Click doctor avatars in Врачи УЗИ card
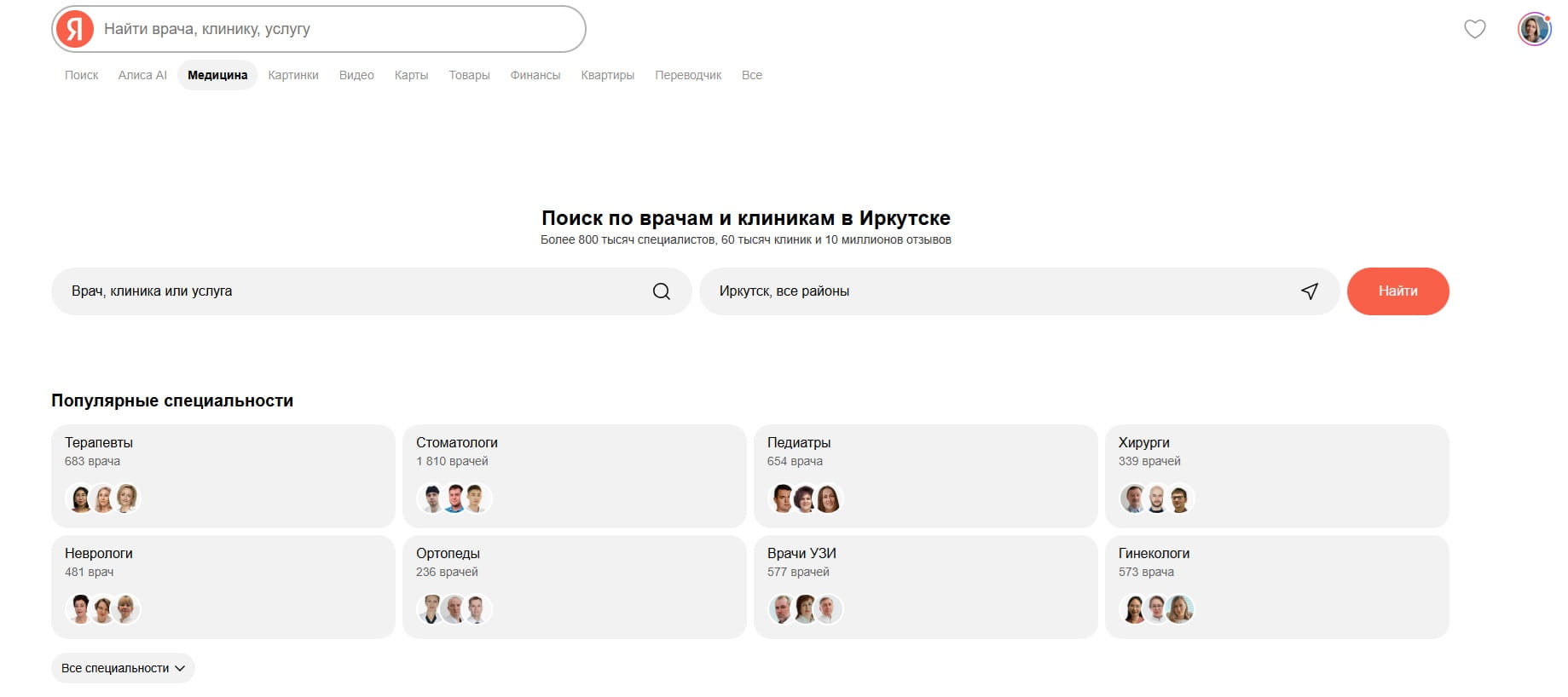This screenshot has height=697, width=1568. pyautogui.click(x=805, y=608)
